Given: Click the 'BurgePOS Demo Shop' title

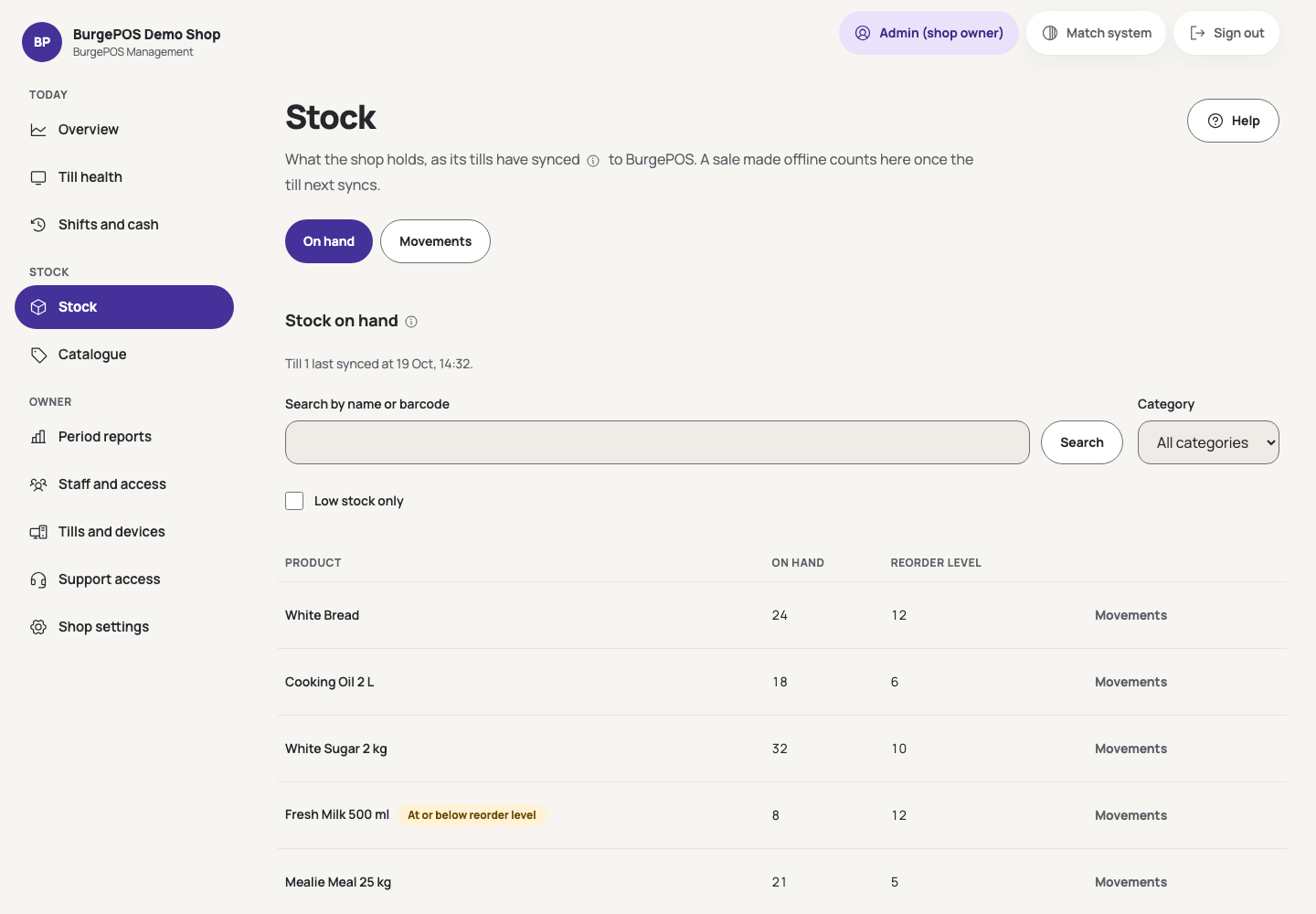Looking at the screenshot, I should pyautogui.click(x=147, y=35).
